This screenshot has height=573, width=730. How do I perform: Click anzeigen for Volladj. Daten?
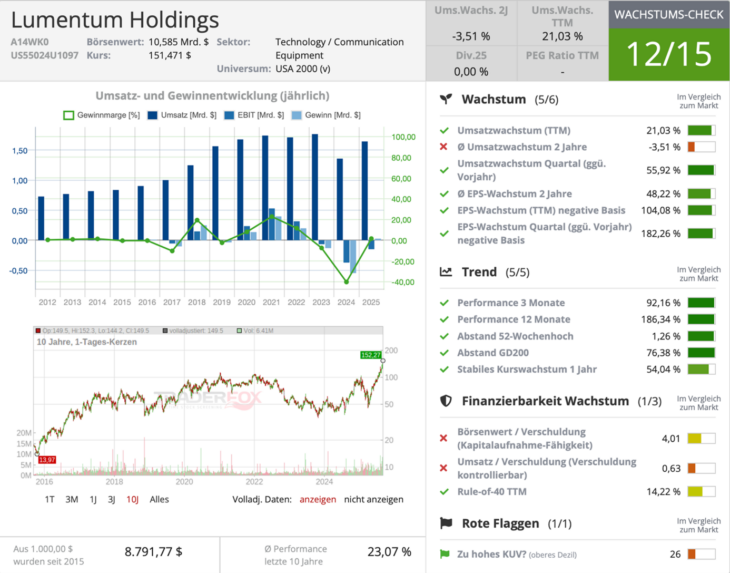tap(318, 499)
